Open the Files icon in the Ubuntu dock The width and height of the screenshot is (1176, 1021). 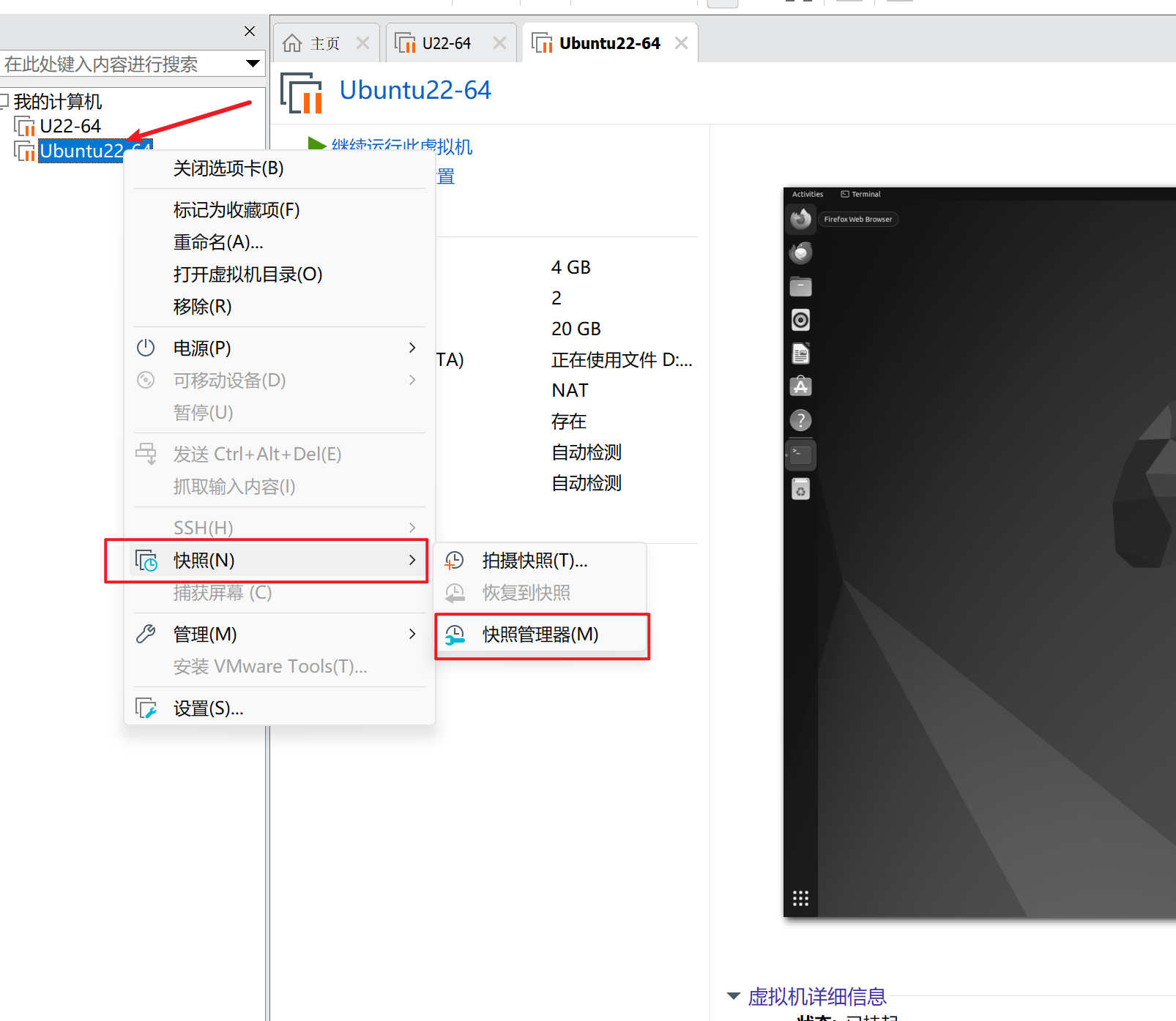800,286
